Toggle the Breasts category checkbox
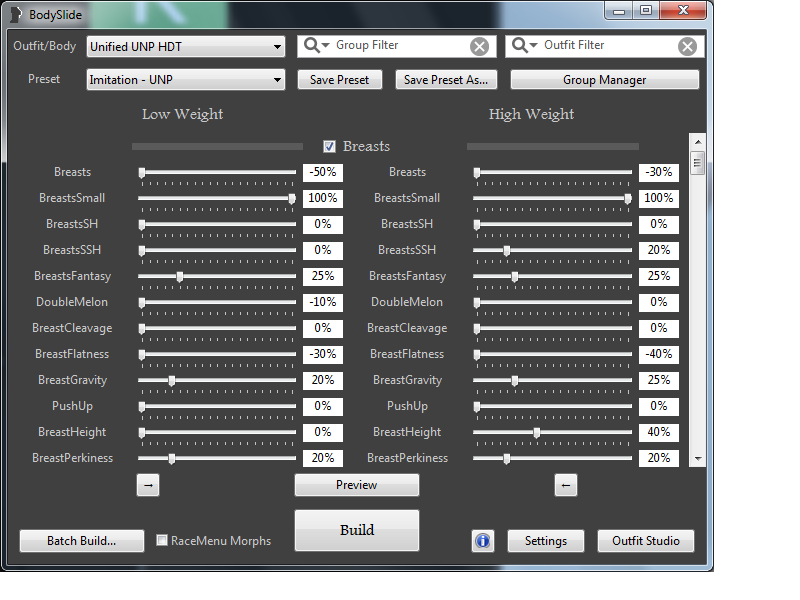The image size is (800, 600). (329, 146)
